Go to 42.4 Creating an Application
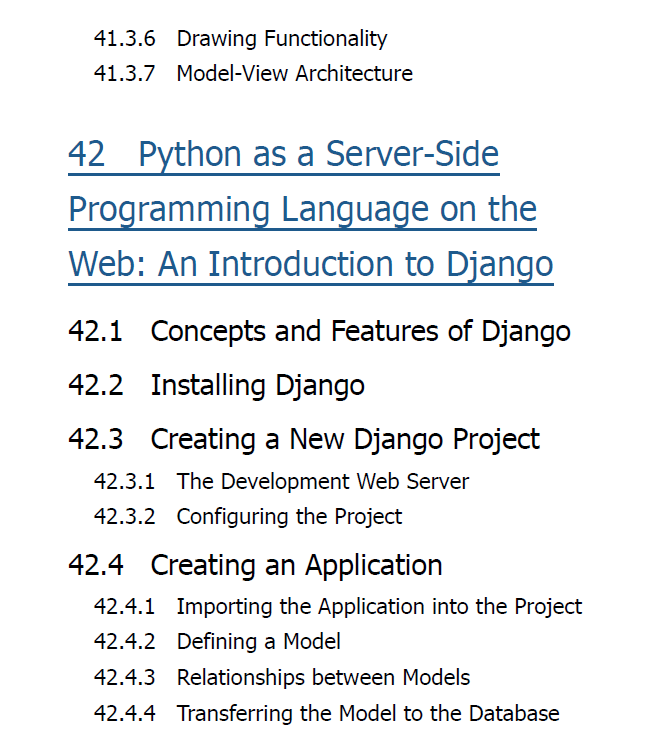The height and width of the screenshot is (750, 668). pos(255,565)
